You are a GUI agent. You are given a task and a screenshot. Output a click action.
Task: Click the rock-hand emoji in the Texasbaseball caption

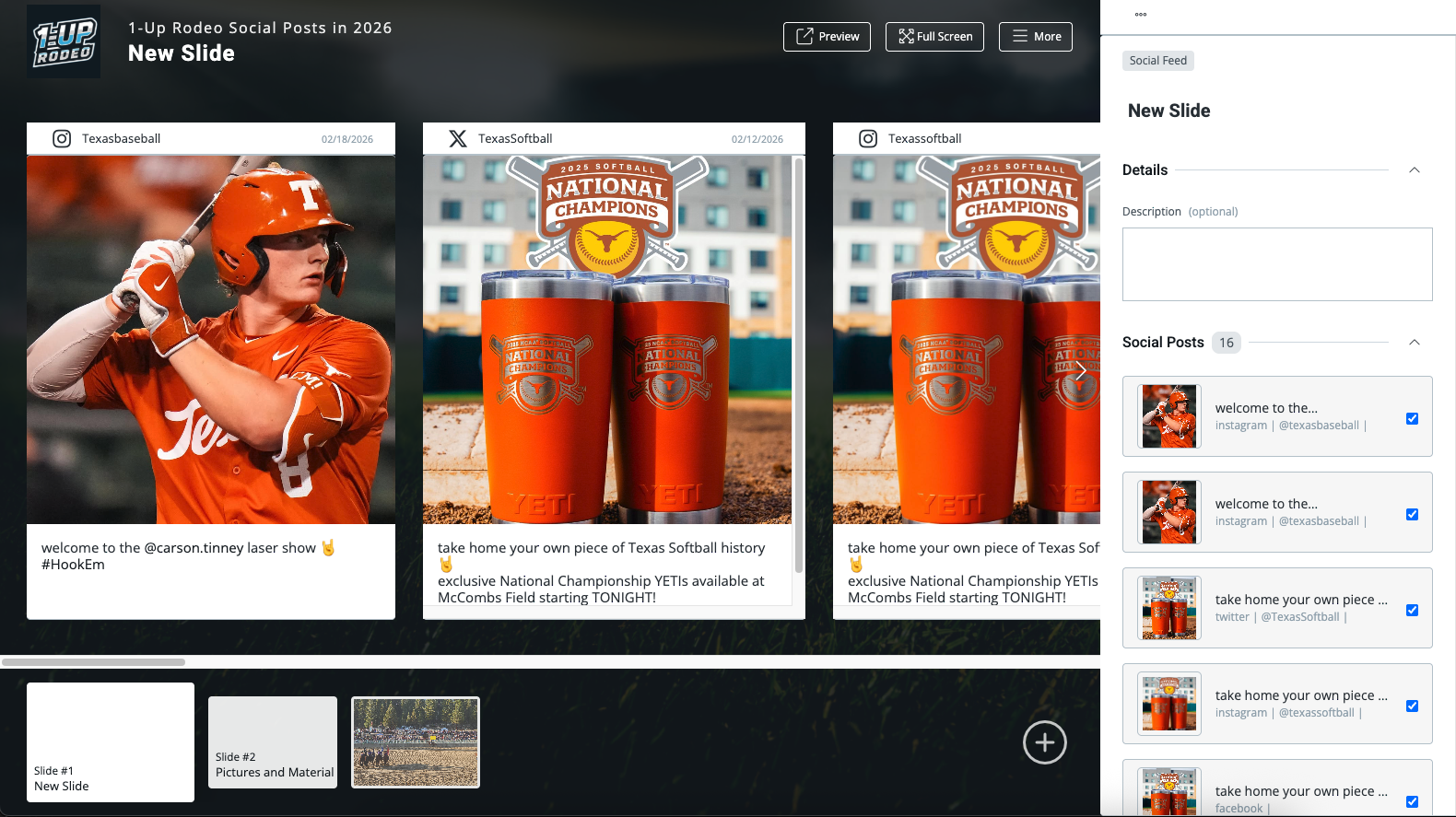click(328, 548)
